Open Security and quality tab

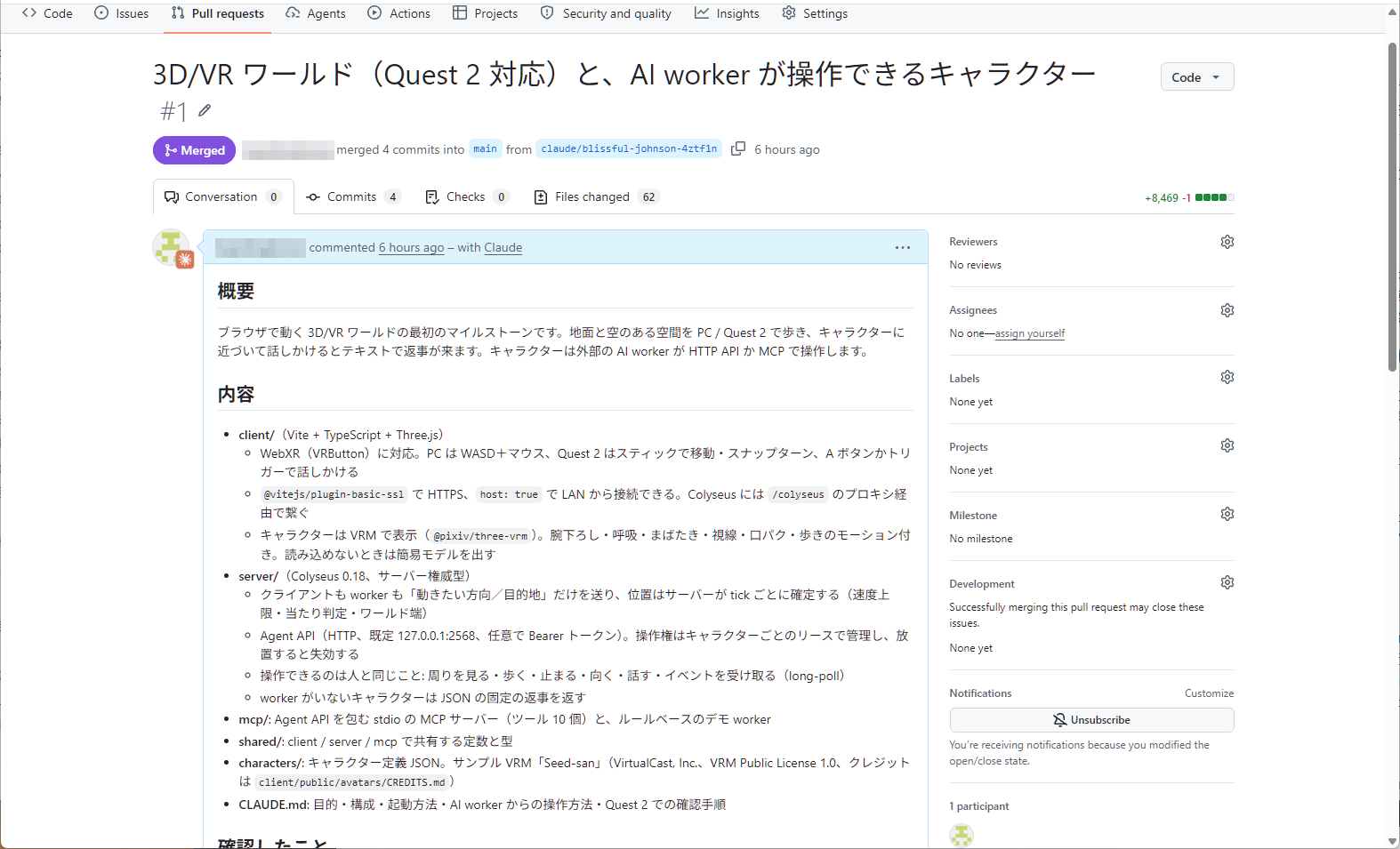click(x=607, y=13)
